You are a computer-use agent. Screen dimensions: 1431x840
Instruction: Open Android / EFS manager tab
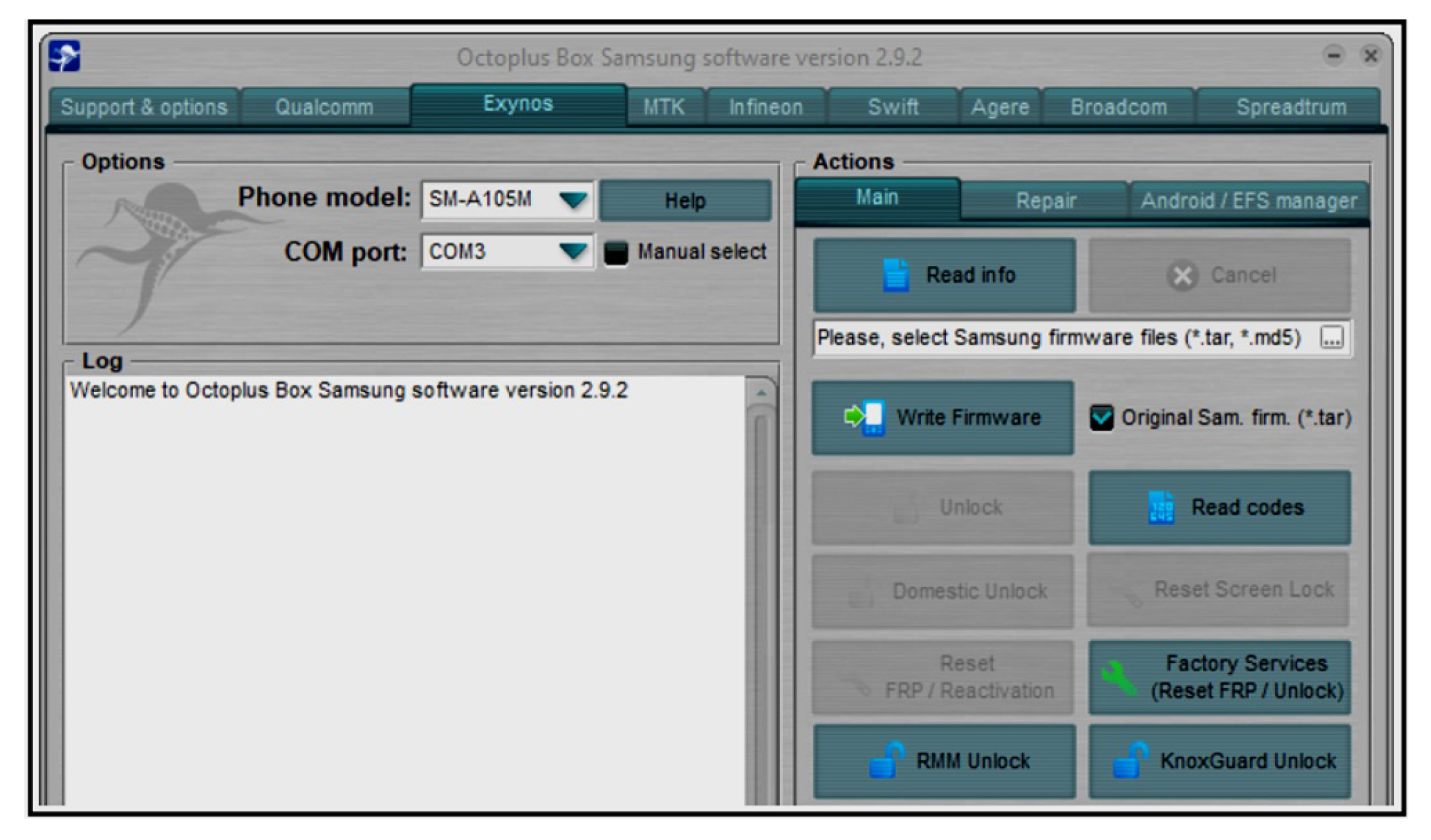1248,200
